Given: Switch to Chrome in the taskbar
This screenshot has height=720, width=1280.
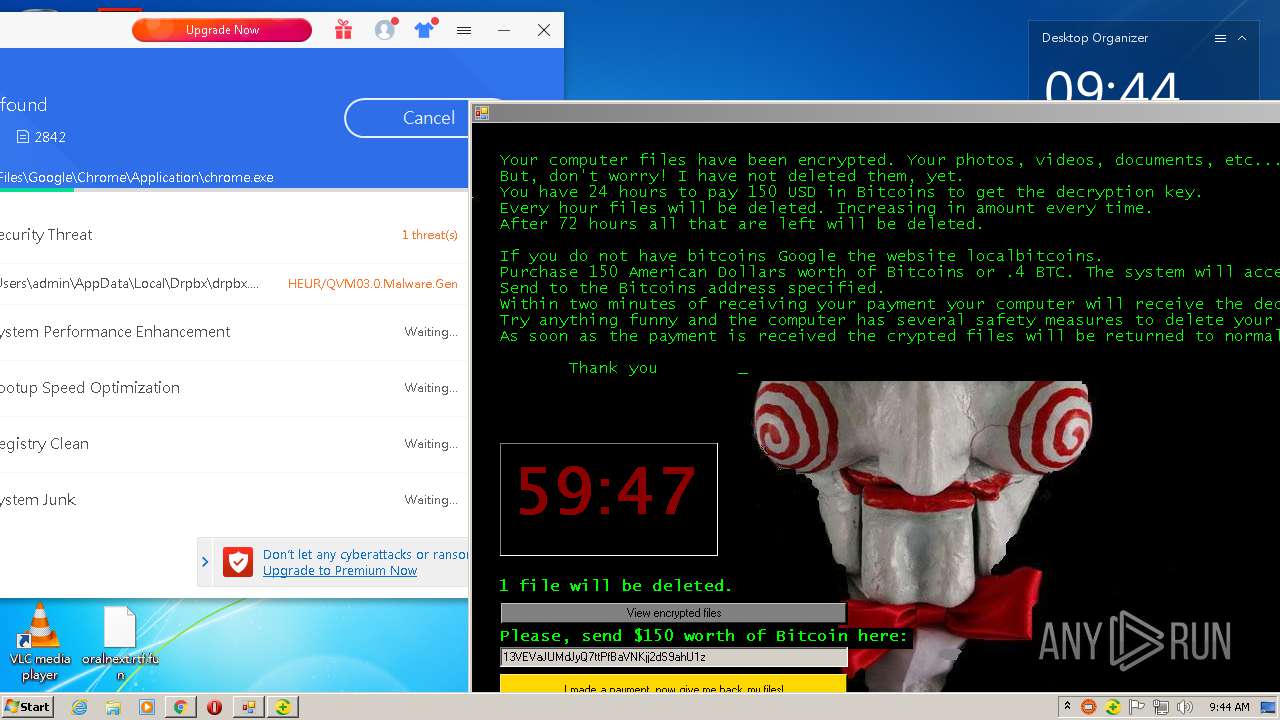Looking at the screenshot, I should (180, 707).
